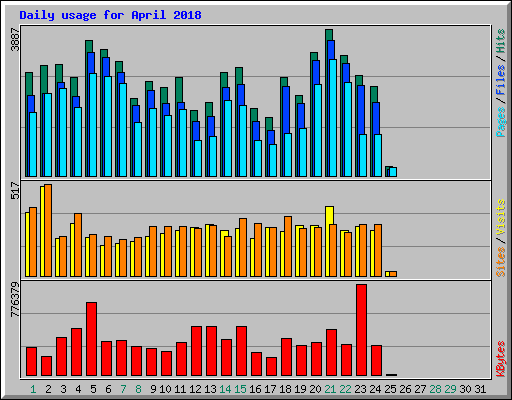Click the Visits legend label

(501, 218)
